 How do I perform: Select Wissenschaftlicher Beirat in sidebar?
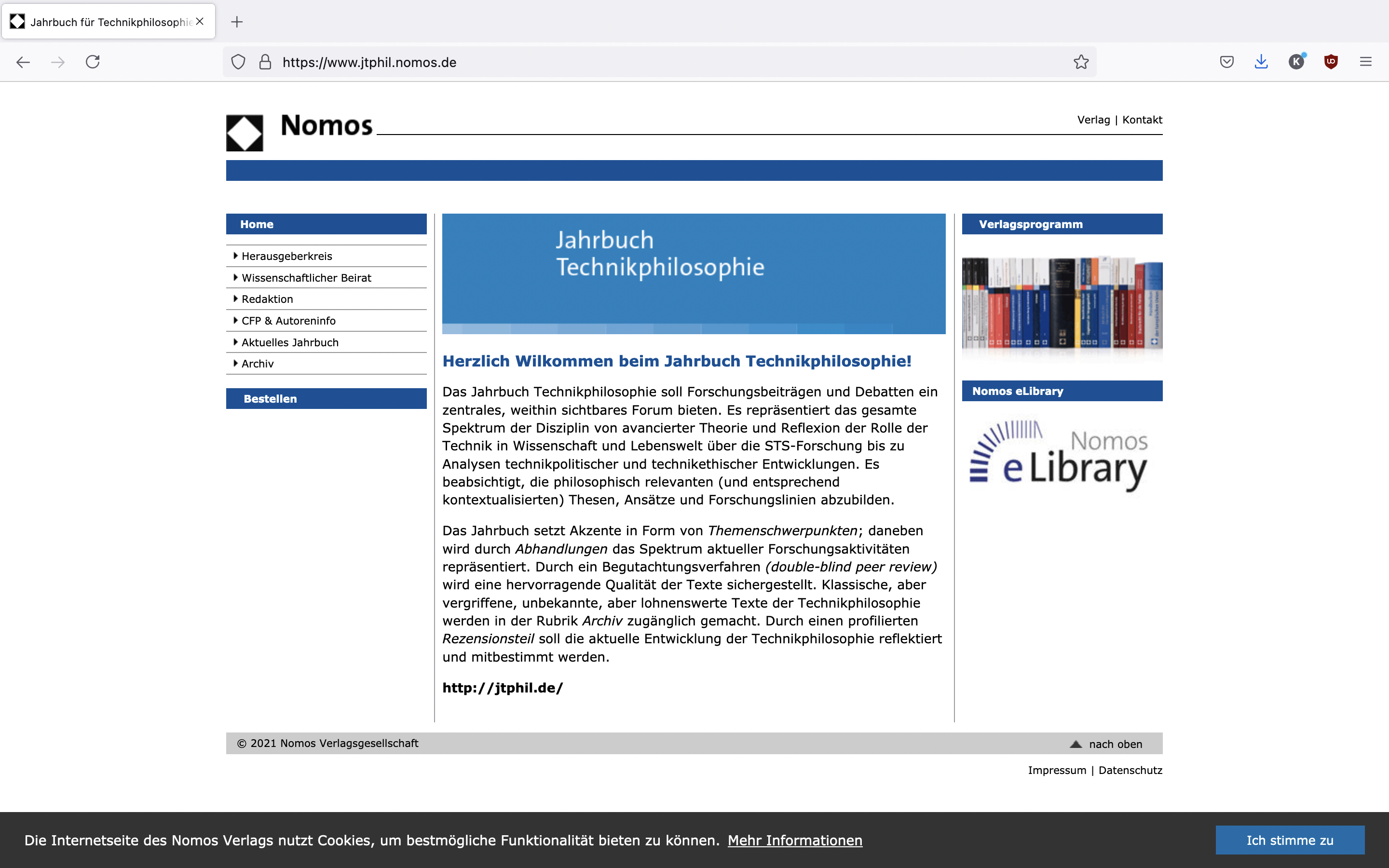(x=306, y=278)
